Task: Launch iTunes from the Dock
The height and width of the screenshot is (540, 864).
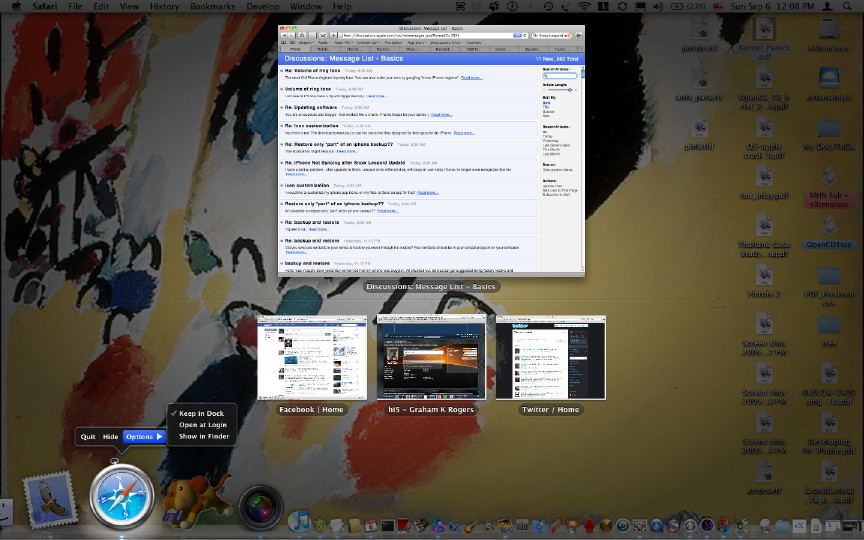Action: 299,522
